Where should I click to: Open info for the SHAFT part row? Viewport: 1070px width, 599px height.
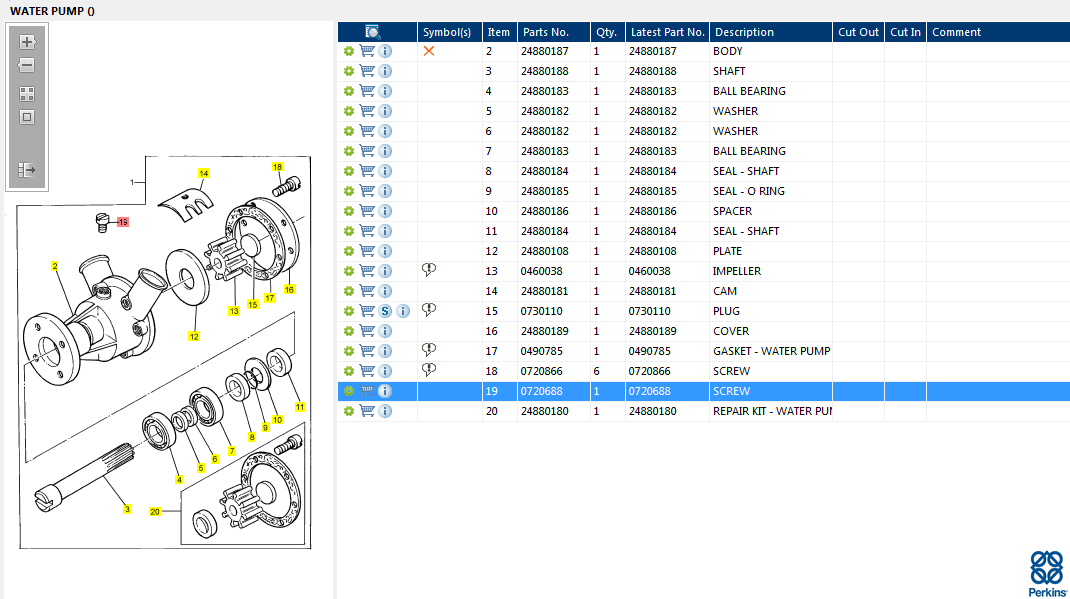coord(385,71)
